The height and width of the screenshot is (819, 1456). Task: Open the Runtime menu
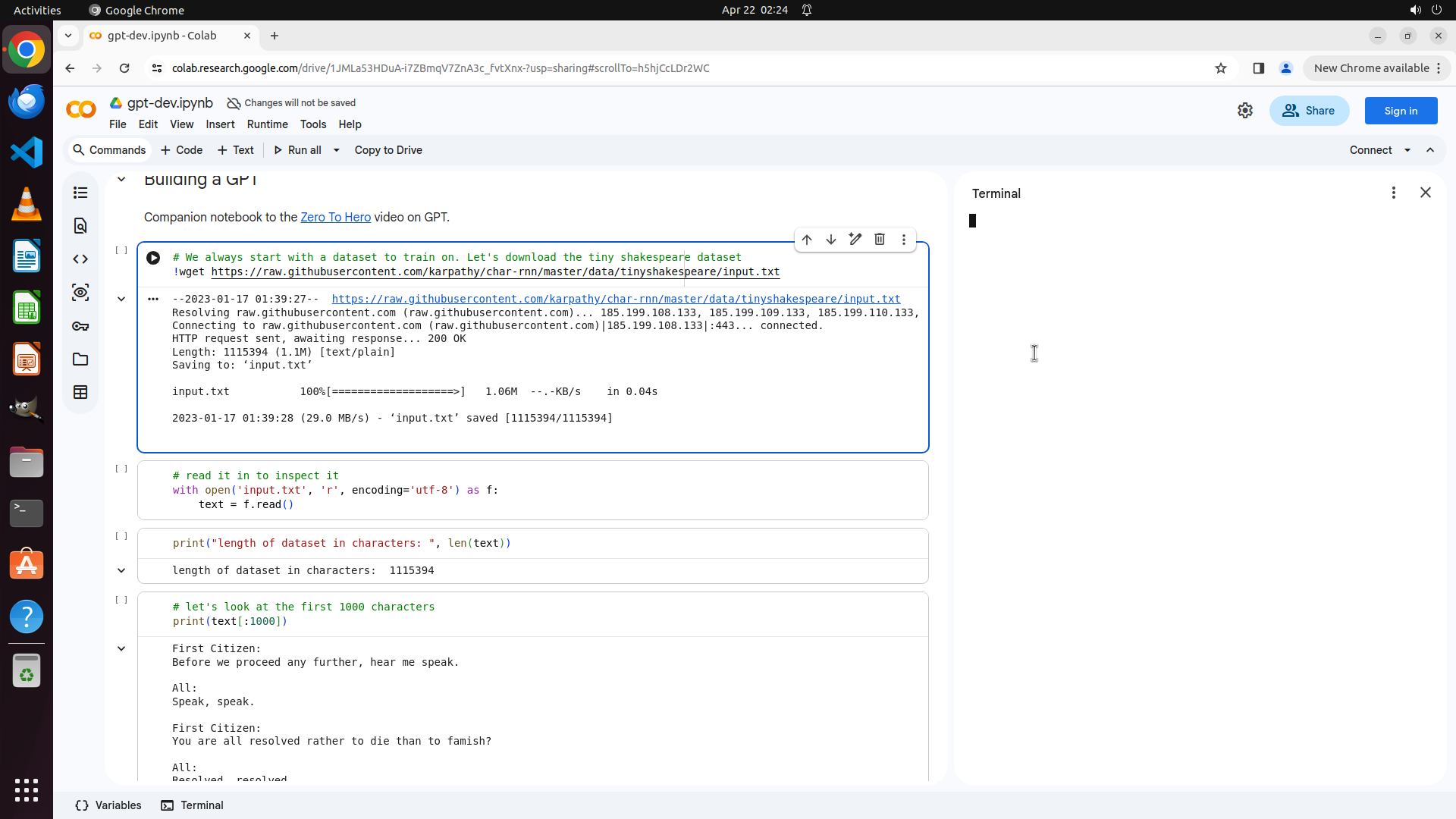click(x=267, y=124)
